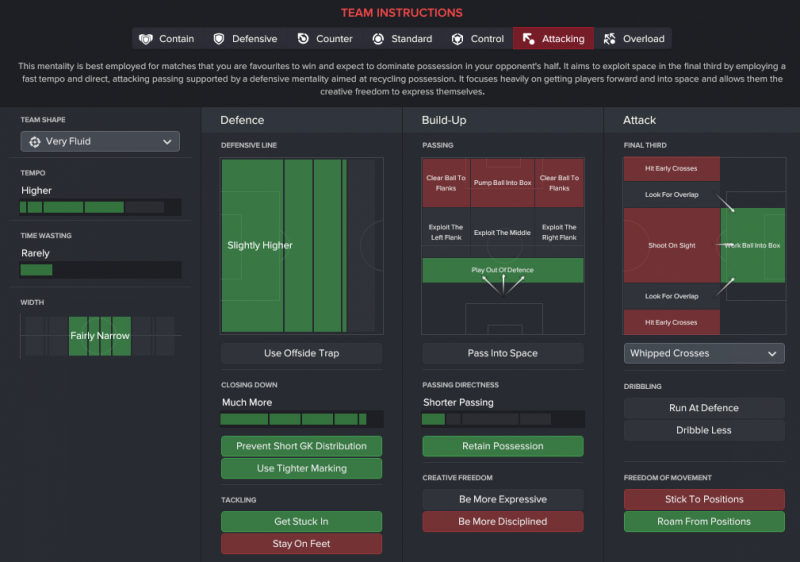Click the Control mentality icon
Image resolution: width=800 pixels, height=562 pixels.
(x=458, y=39)
